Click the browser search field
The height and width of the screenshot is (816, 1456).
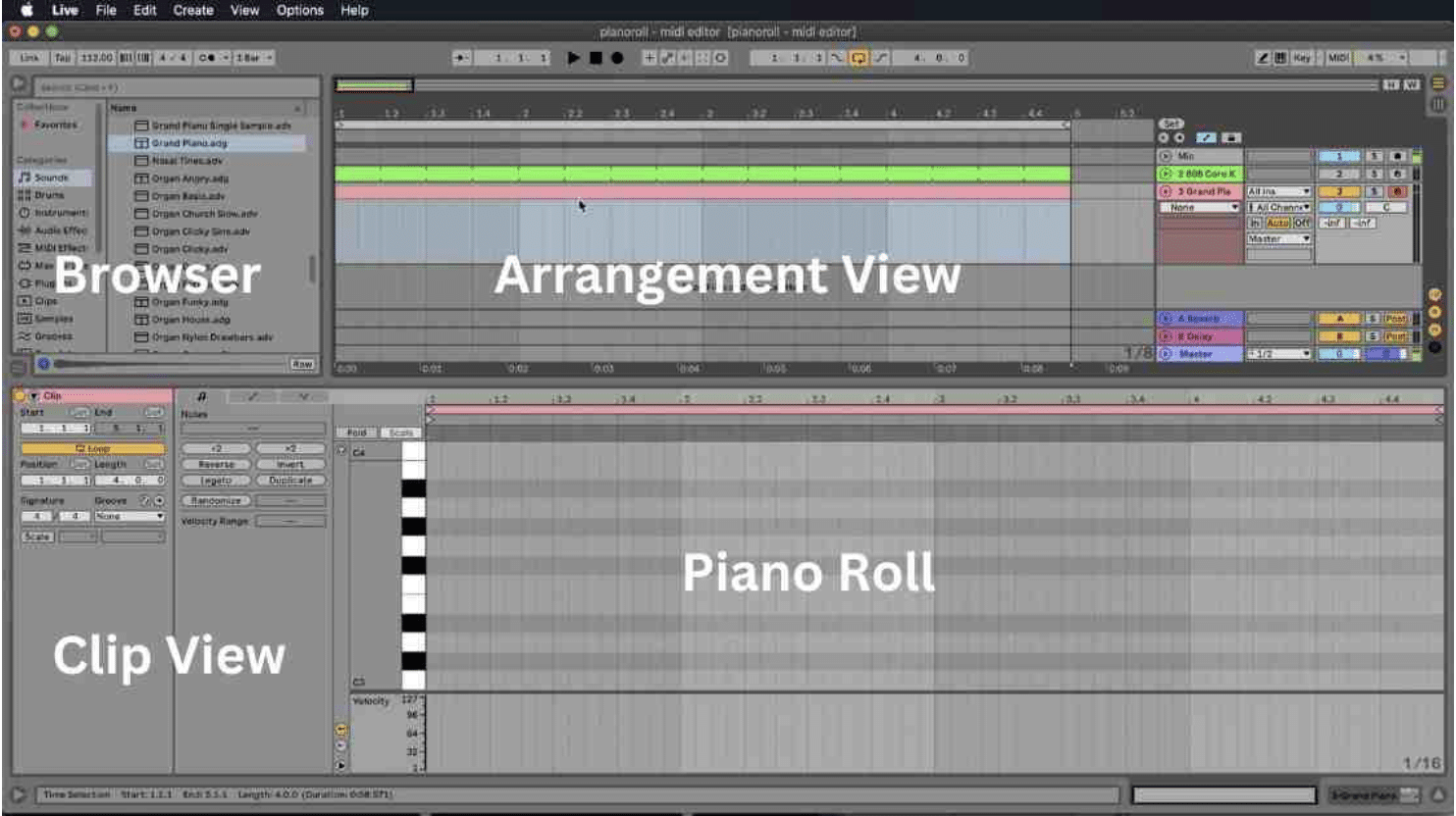(177, 87)
